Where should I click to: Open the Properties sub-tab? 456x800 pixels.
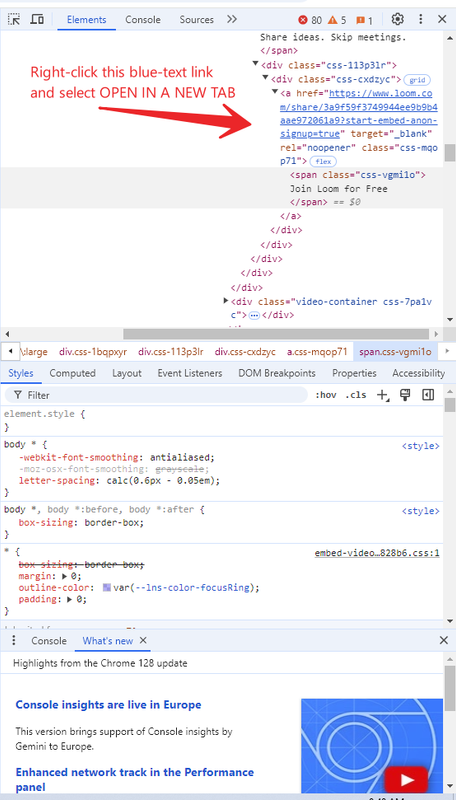point(354,373)
